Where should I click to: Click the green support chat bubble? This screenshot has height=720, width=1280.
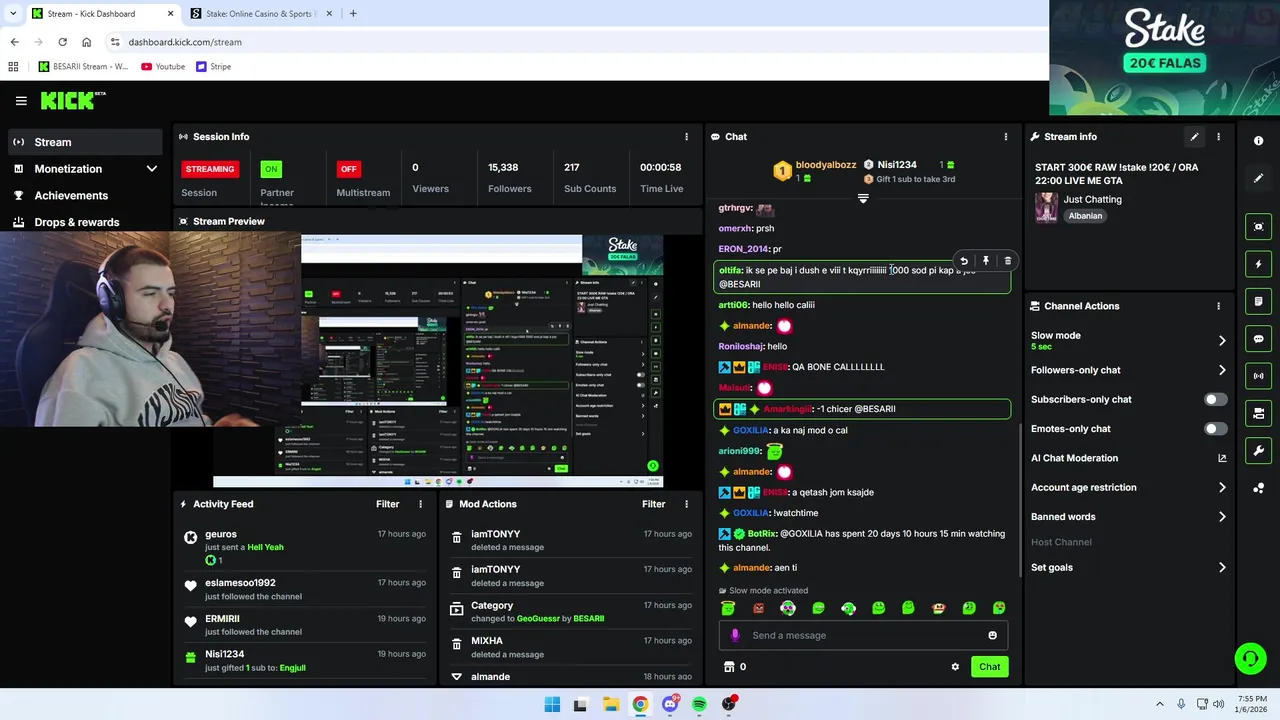(1250, 658)
